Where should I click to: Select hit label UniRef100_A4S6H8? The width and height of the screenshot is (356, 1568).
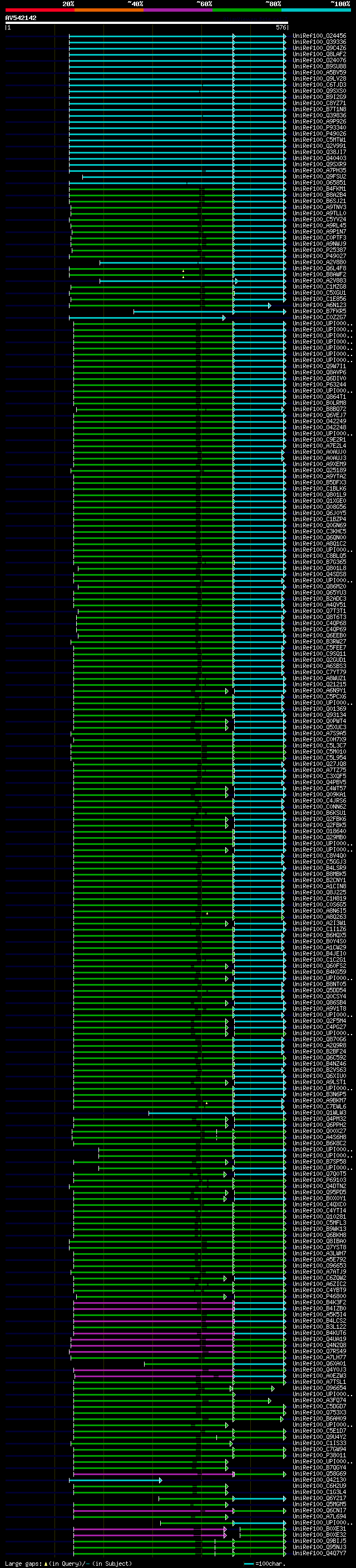coord(319,1137)
